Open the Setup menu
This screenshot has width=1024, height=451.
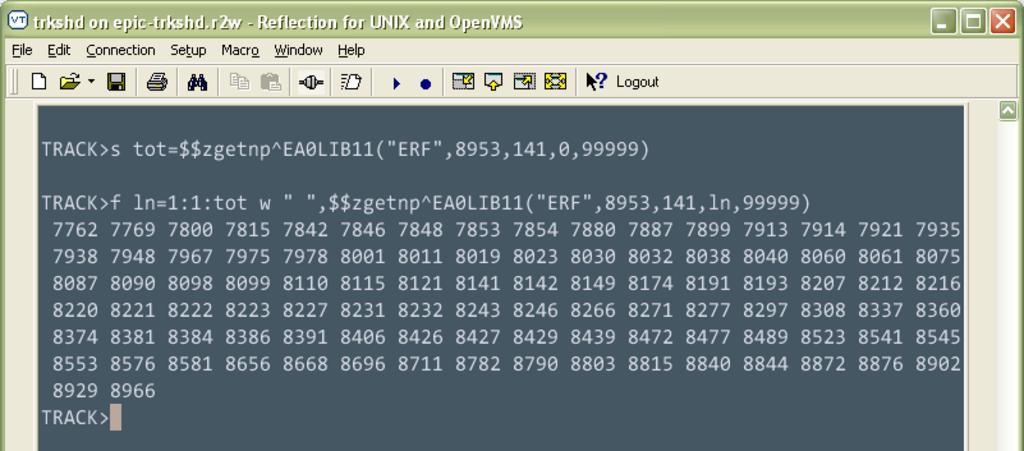[188, 50]
